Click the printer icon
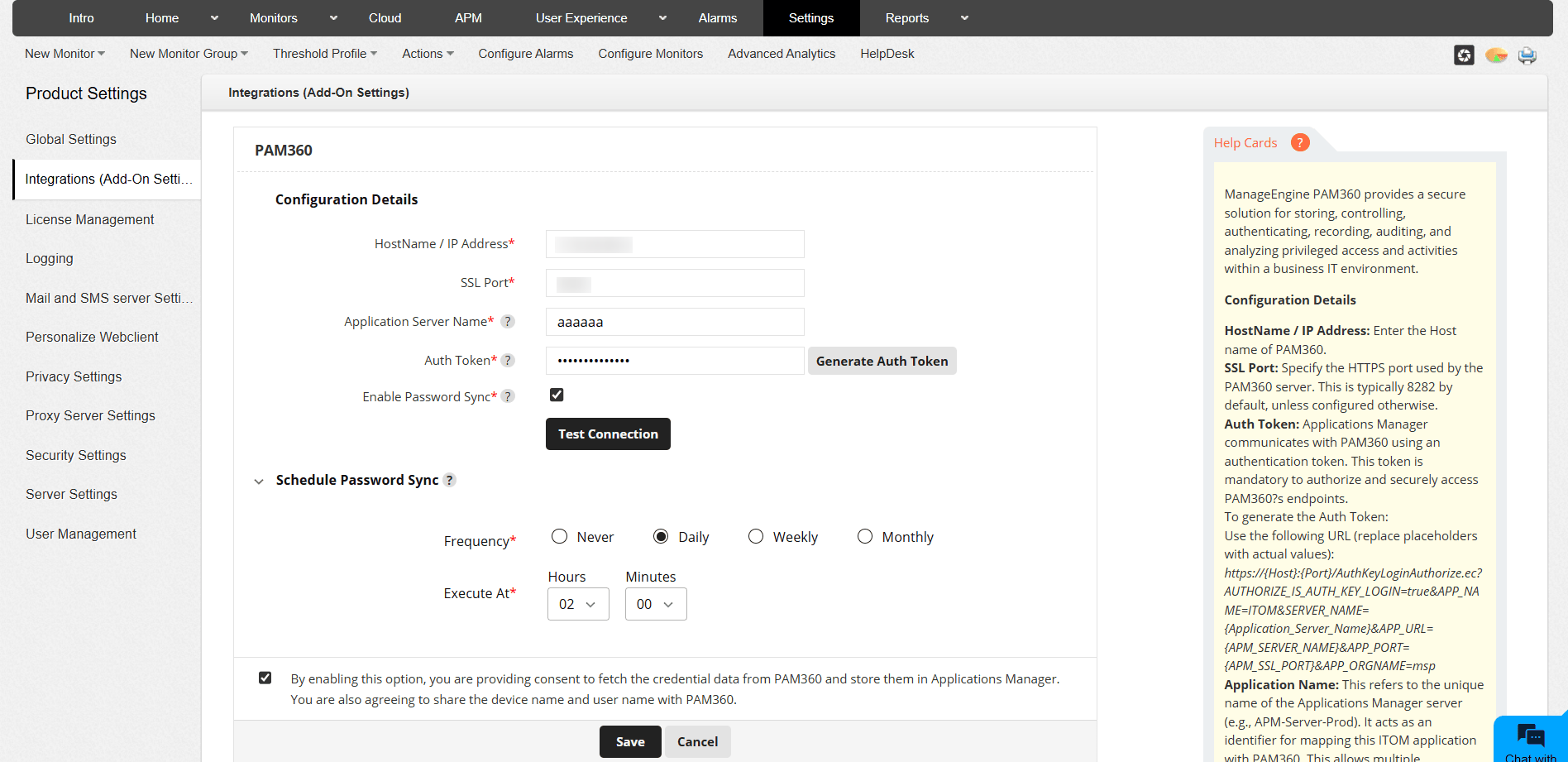1568x762 pixels. point(1527,55)
